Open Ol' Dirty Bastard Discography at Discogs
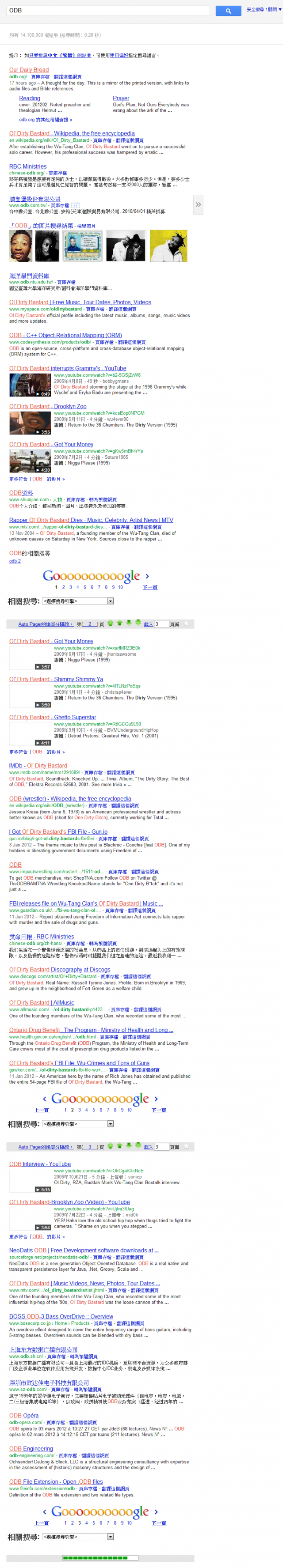The image size is (283, 1568). point(60,970)
